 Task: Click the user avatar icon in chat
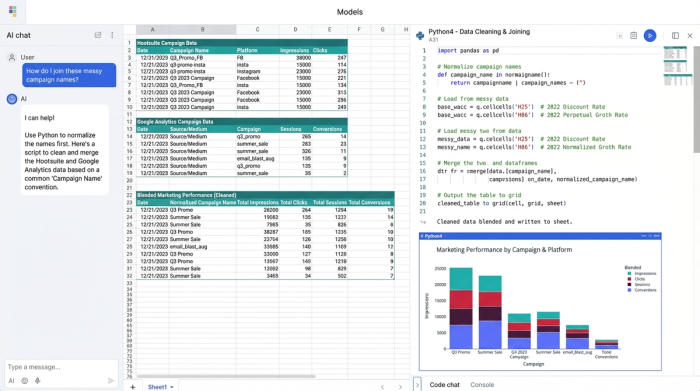tap(12, 57)
